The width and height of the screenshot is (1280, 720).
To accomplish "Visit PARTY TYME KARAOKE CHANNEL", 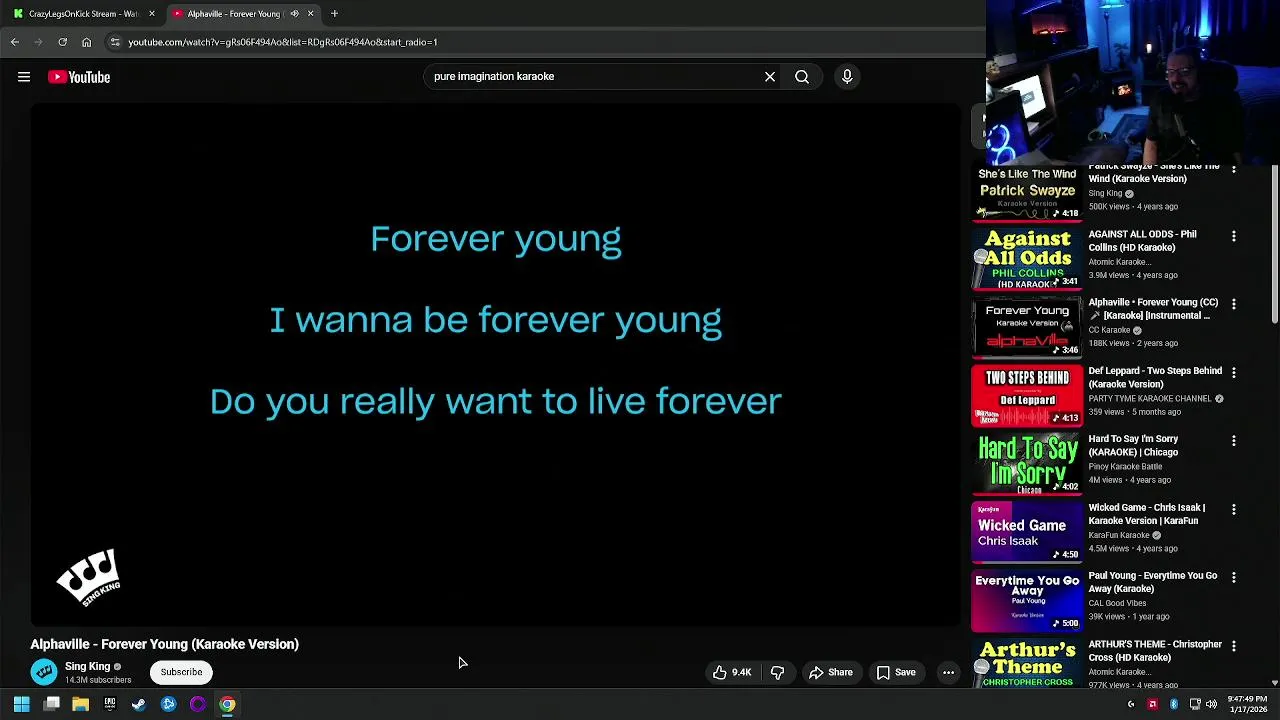I will (x=1150, y=399).
